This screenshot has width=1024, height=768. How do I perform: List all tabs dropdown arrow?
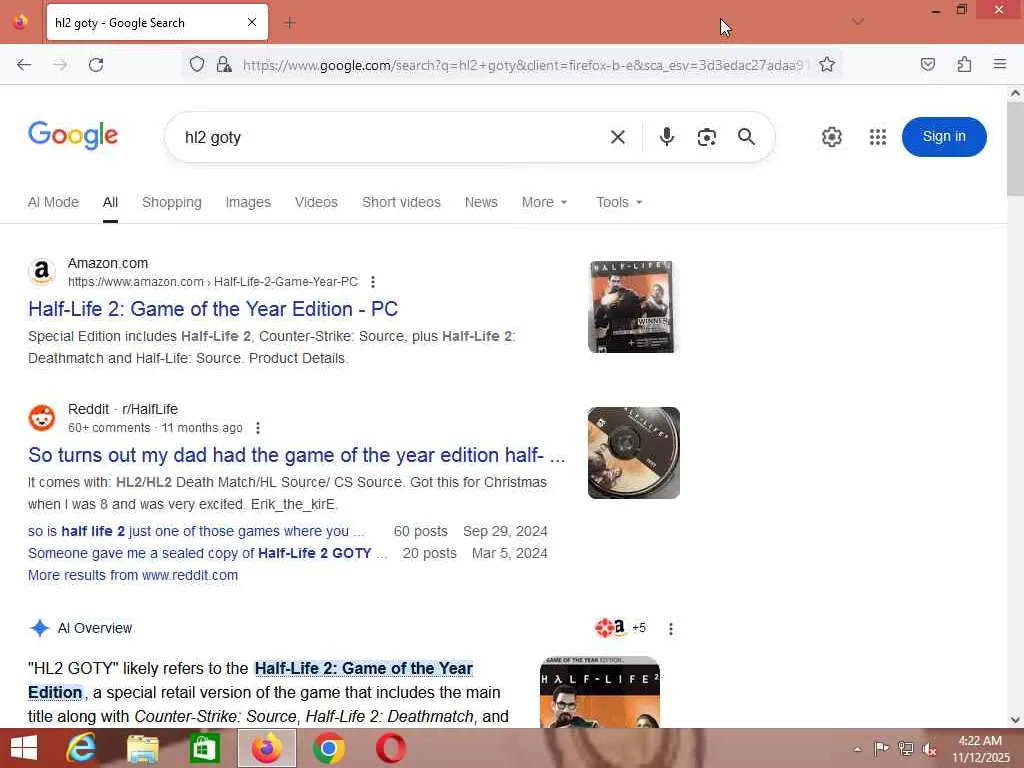[x=858, y=22]
